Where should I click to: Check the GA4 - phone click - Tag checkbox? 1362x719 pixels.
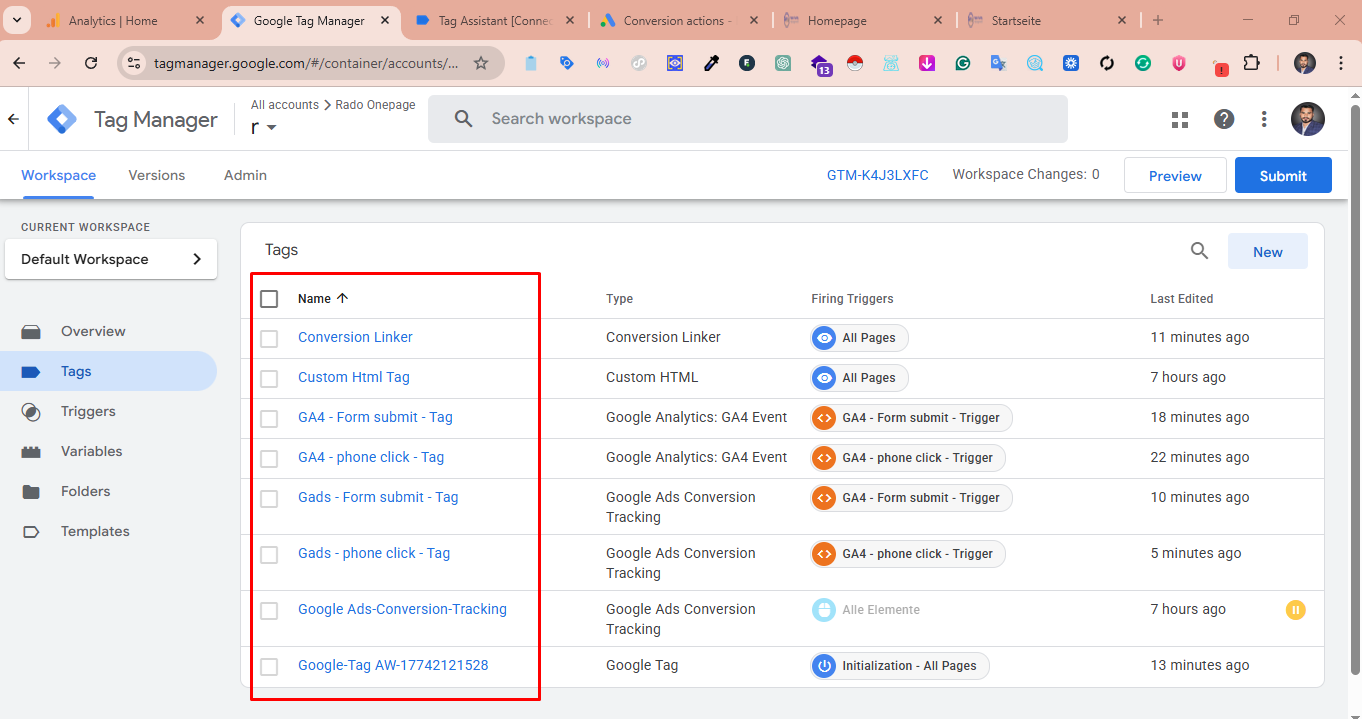269,458
